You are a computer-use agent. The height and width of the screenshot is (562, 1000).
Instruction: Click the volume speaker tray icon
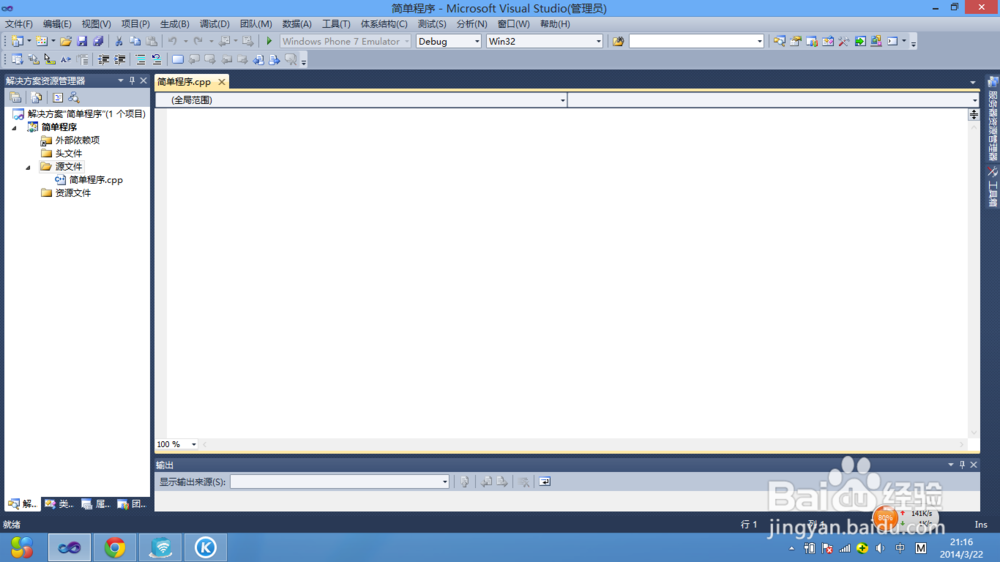[x=880, y=548]
